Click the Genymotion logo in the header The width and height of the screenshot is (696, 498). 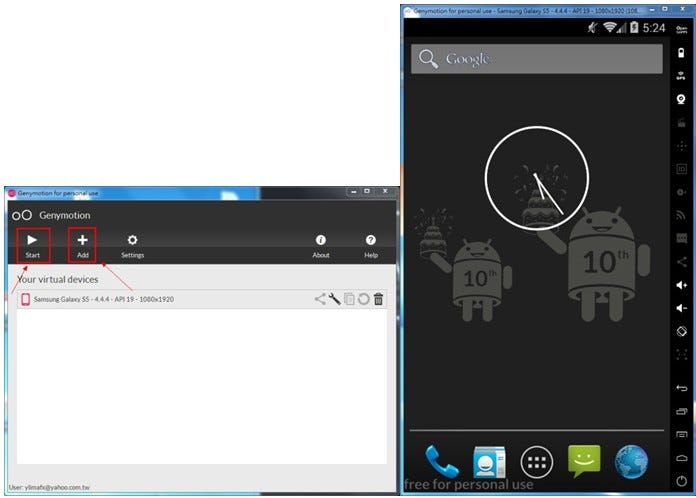click(22, 215)
